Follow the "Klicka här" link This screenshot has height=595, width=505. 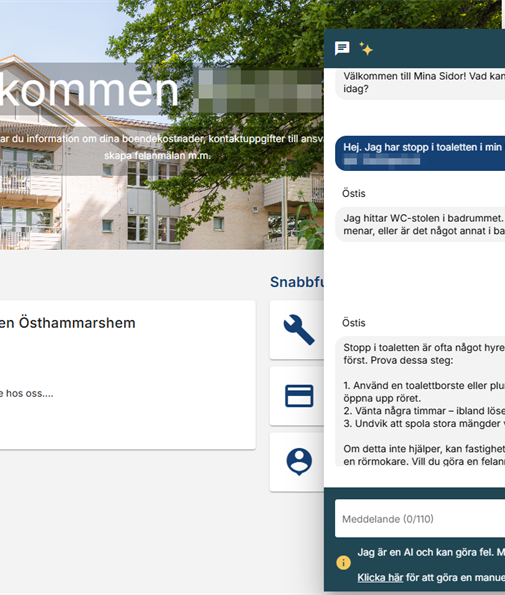[x=380, y=578]
